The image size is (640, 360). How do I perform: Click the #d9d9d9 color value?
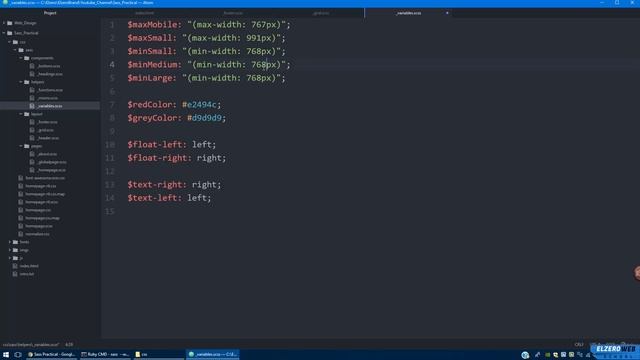point(204,118)
